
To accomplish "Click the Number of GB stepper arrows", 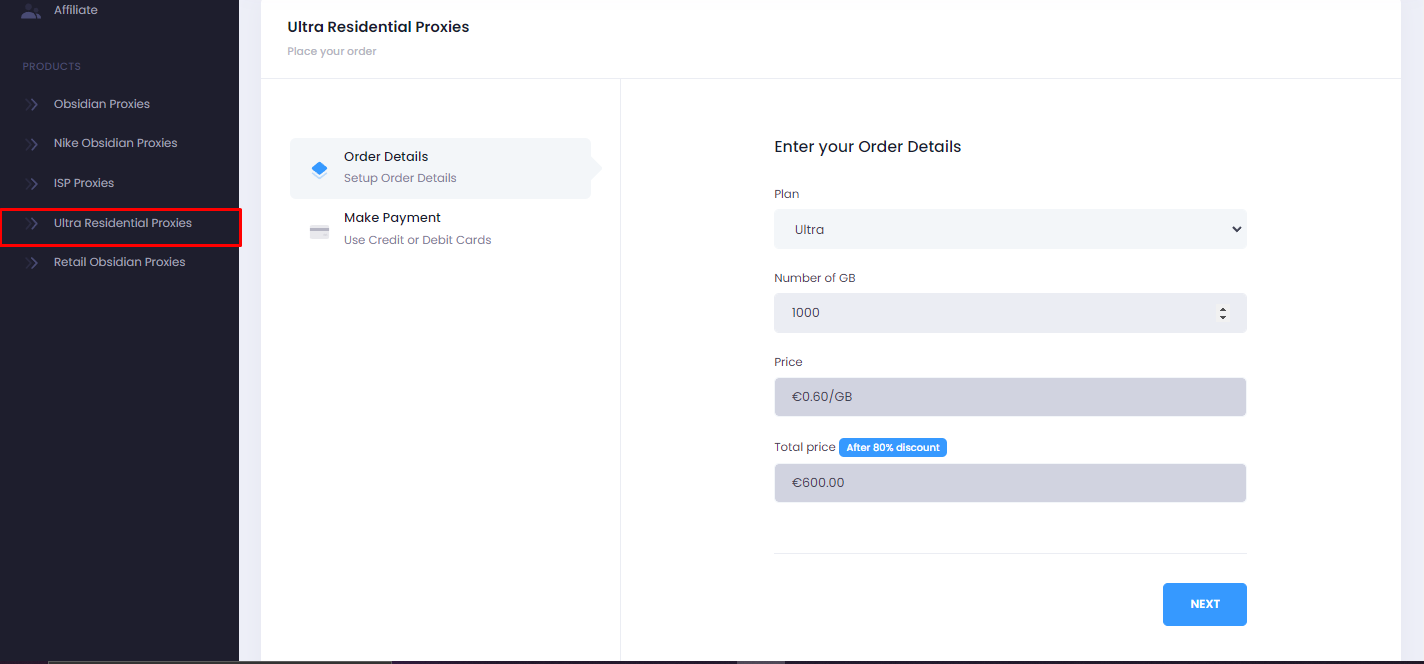I will tap(1222, 313).
